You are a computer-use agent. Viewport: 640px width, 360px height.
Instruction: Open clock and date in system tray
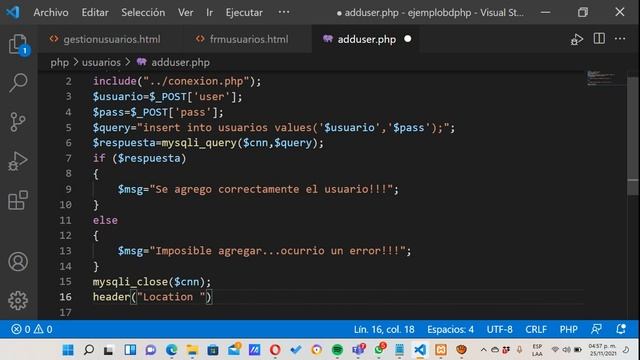(x=602, y=350)
